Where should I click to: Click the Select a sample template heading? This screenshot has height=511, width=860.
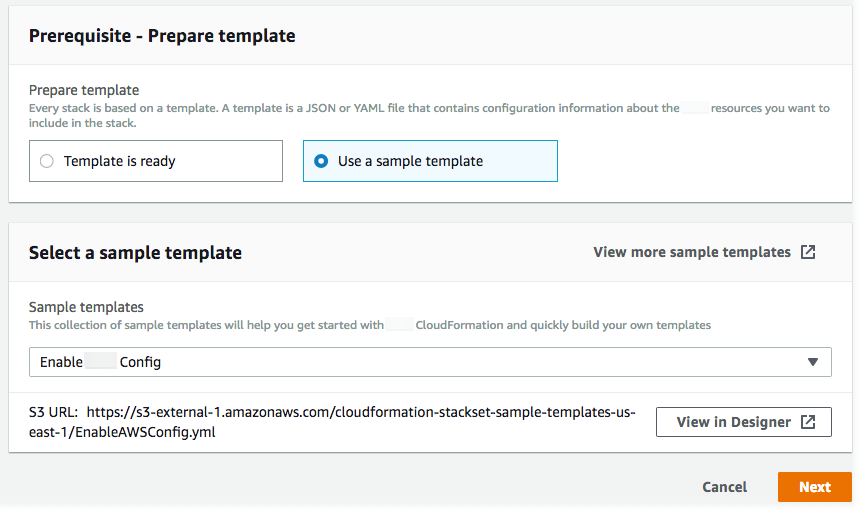point(135,253)
